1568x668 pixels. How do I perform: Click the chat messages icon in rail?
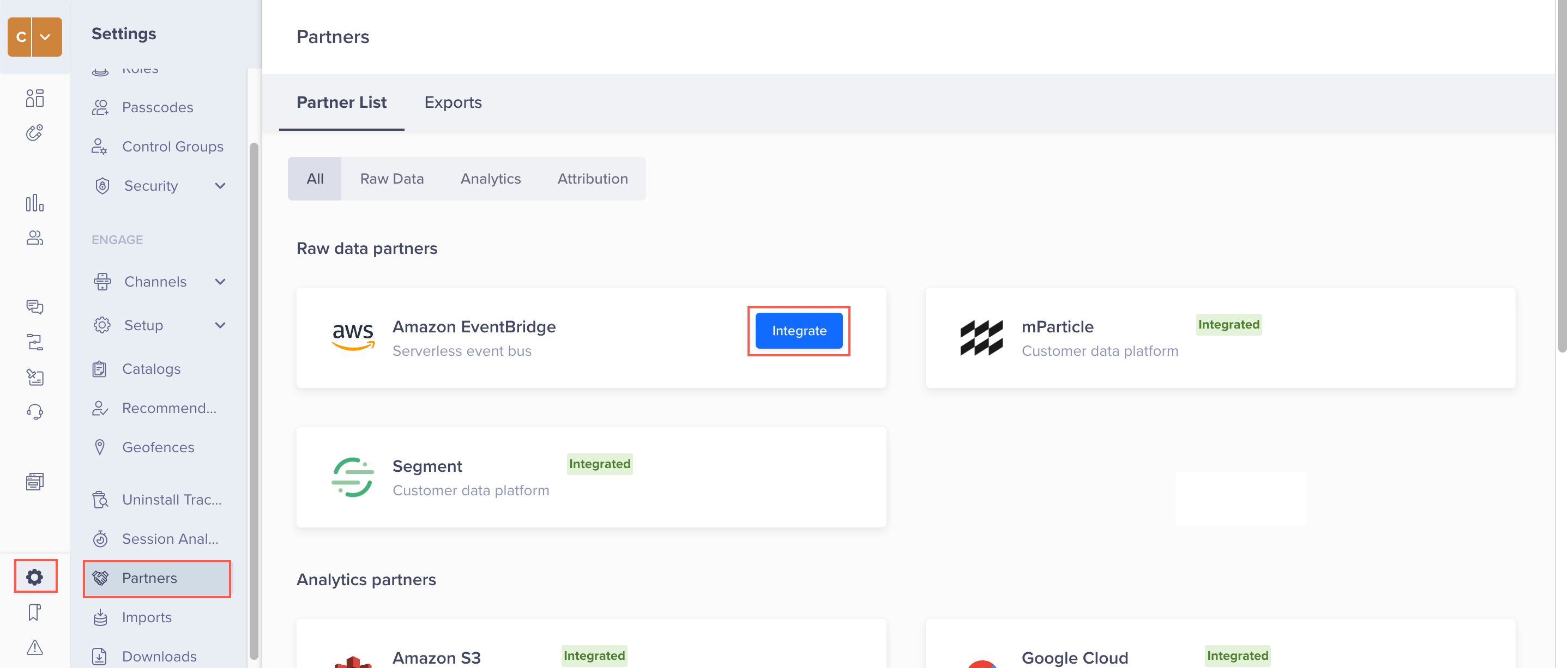(x=35, y=306)
